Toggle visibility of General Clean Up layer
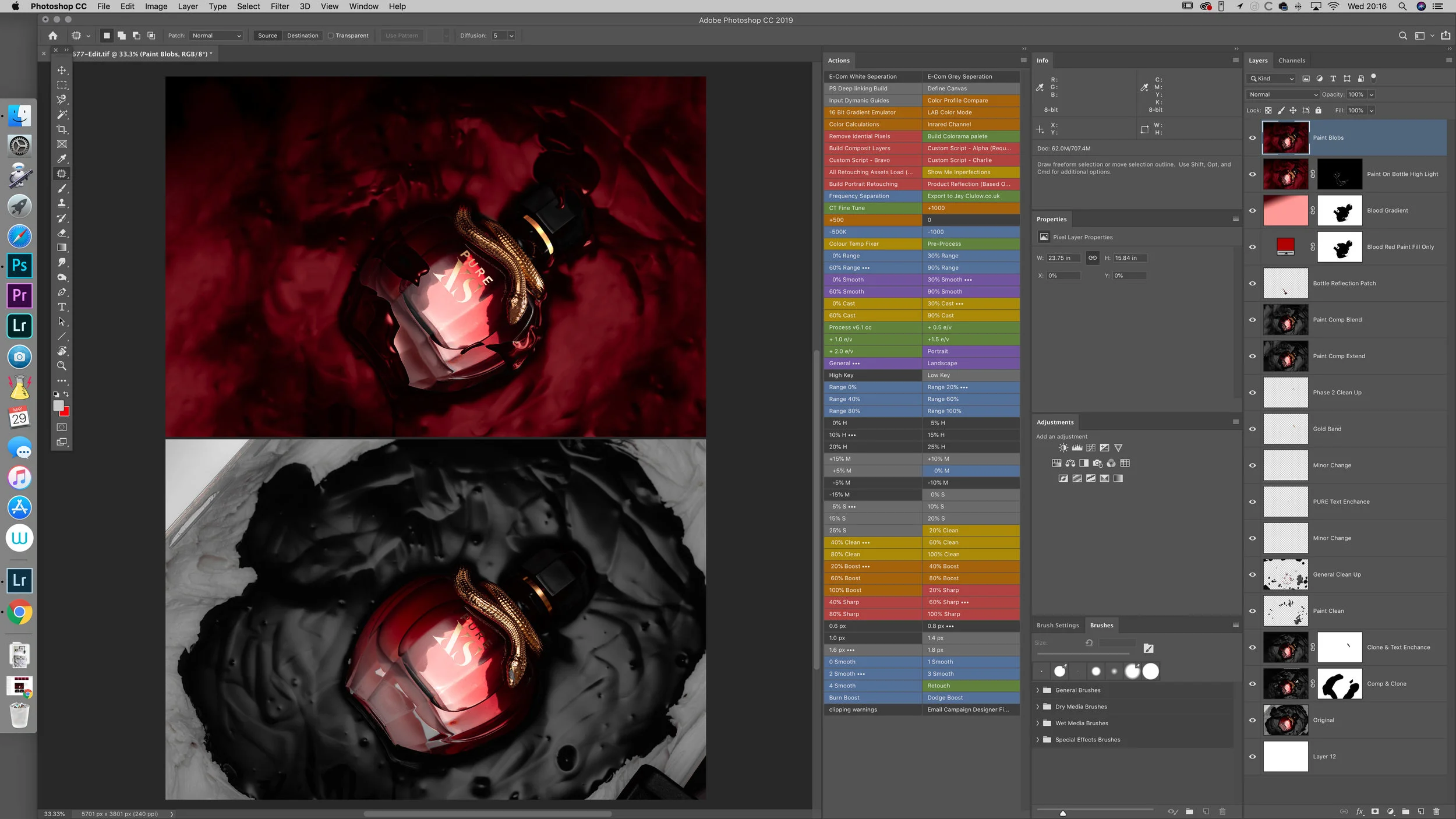 [x=1253, y=575]
